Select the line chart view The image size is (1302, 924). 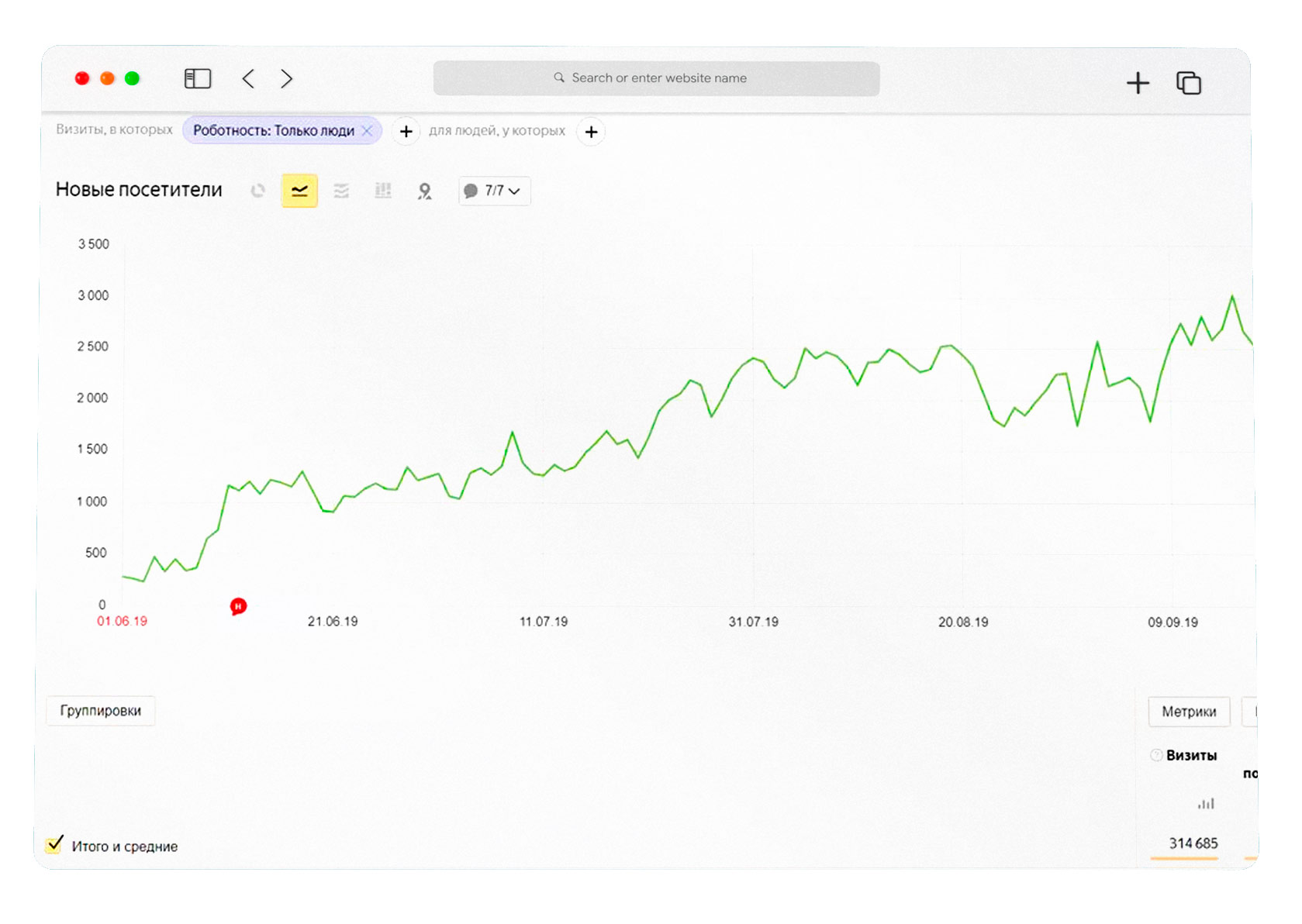coord(299,191)
